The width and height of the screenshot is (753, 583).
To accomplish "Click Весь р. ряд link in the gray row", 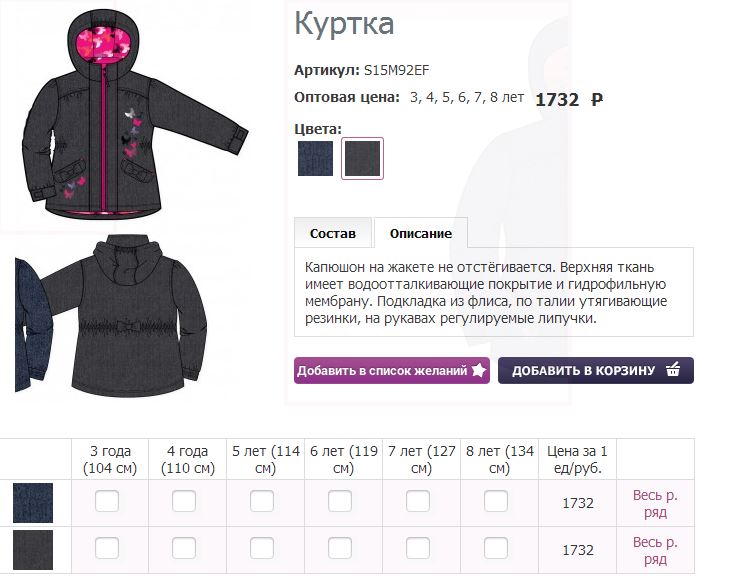I will (x=655, y=550).
